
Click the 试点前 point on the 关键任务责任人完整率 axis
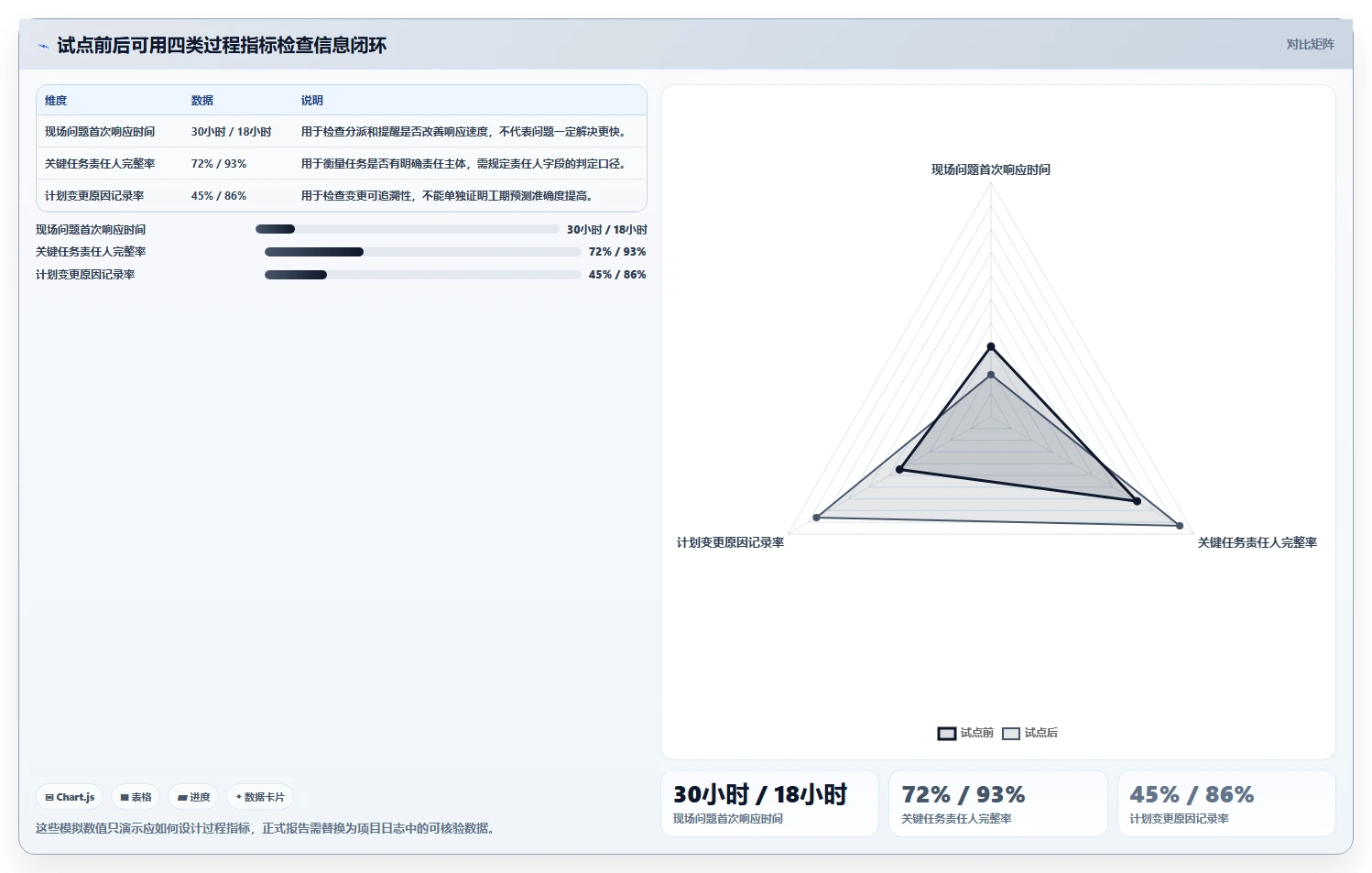point(1137,501)
